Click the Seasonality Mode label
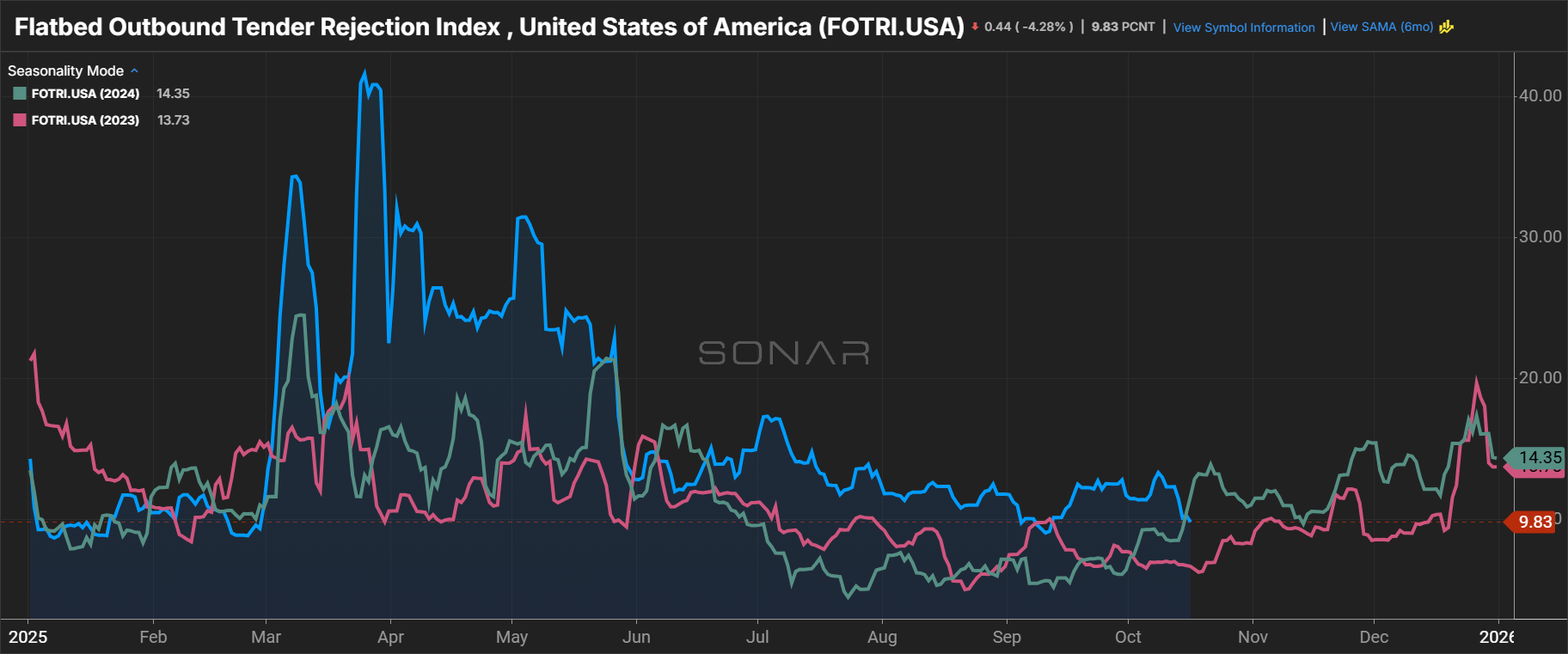The height and width of the screenshot is (654, 1568). pyautogui.click(x=65, y=71)
